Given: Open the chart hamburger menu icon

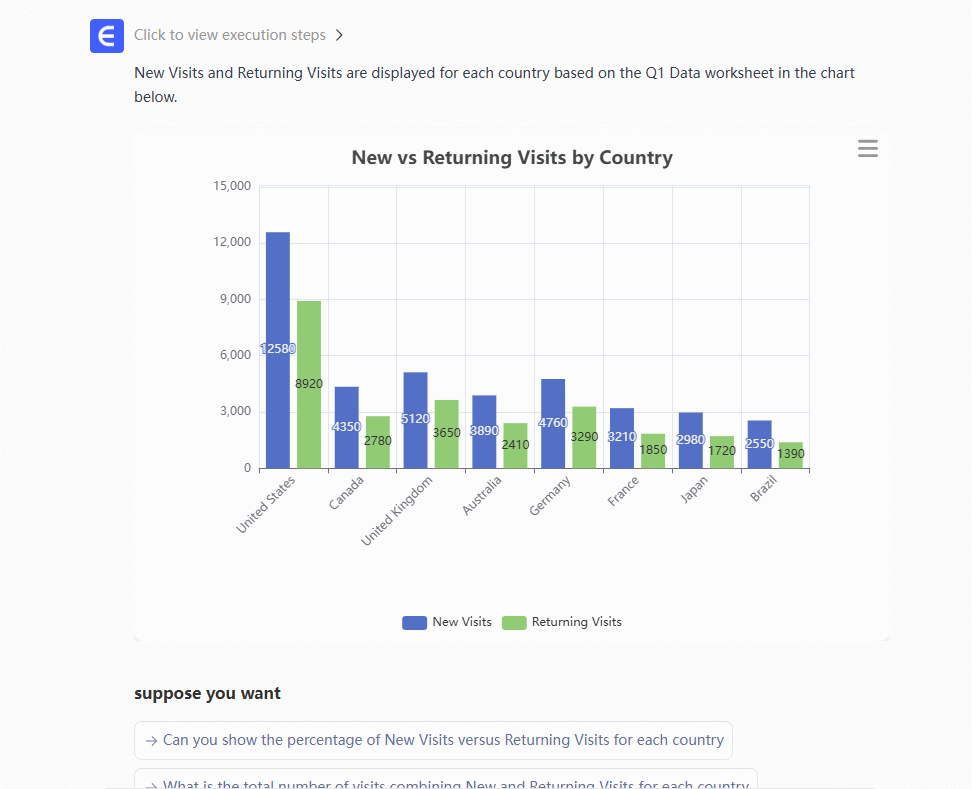Looking at the screenshot, I should (868, 149).
